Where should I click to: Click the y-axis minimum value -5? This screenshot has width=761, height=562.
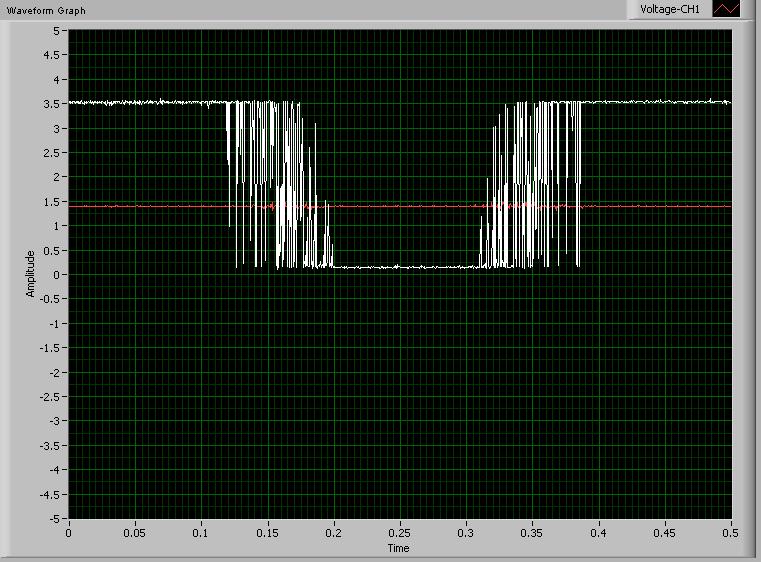pyautogui.click(x=56, y=518)
